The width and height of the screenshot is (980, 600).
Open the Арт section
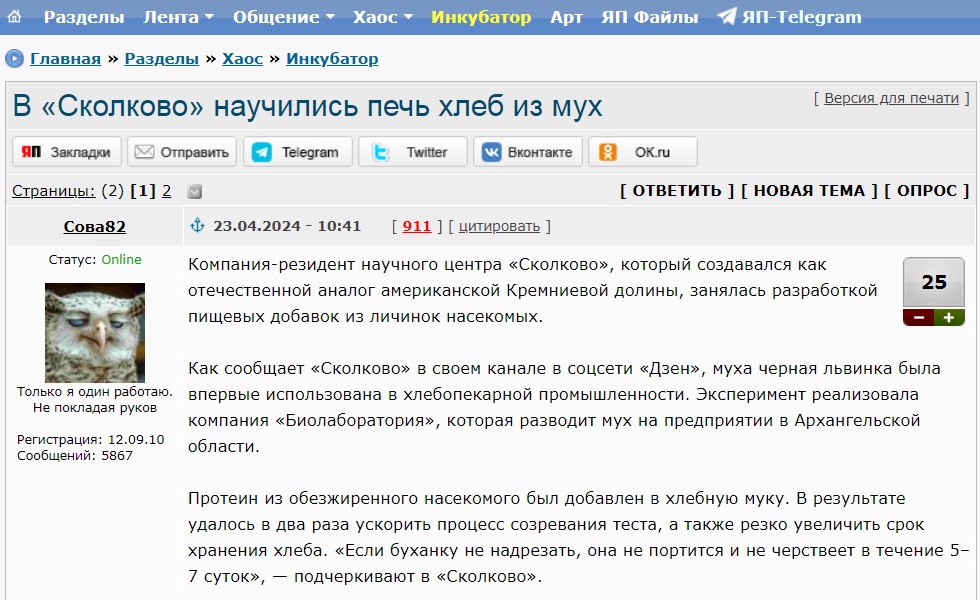(566, 17)
